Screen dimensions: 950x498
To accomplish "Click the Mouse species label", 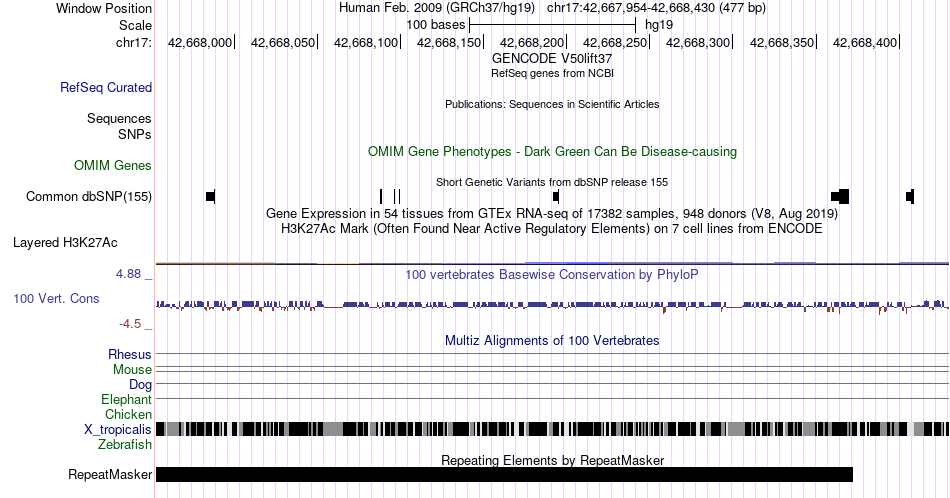I will (x=132, y=370).
